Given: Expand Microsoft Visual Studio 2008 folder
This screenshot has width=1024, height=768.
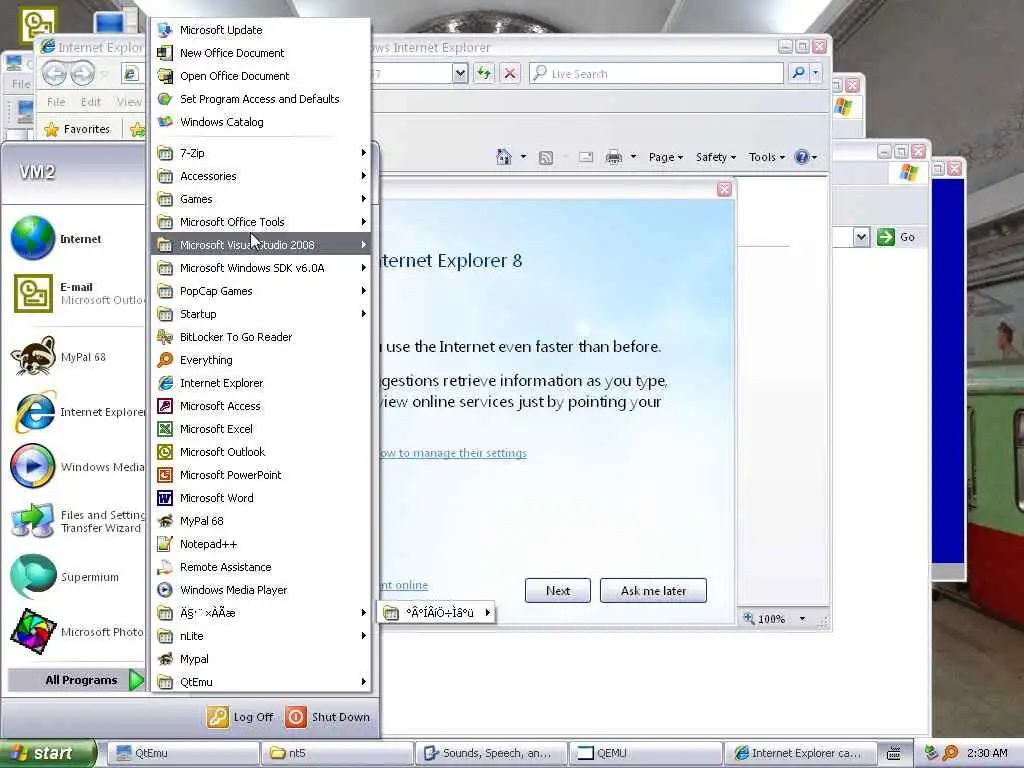Looking at the screenshot, I should point(261,245).
